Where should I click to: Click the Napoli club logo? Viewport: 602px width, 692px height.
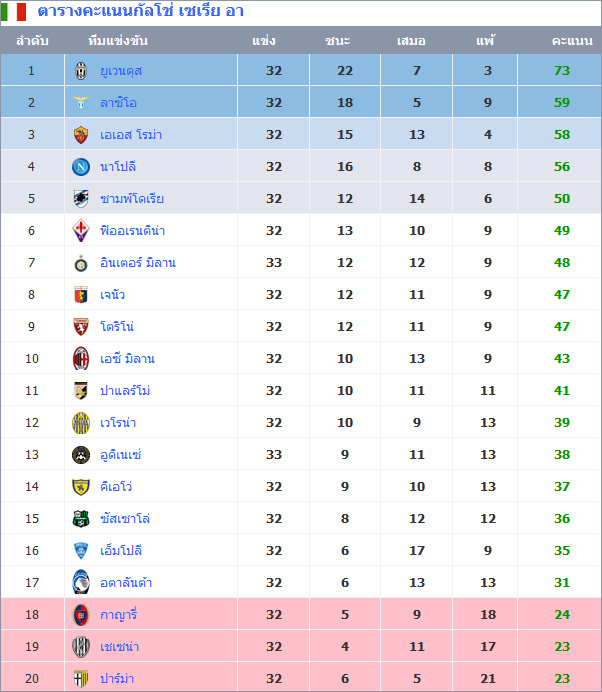pos(81,166)
